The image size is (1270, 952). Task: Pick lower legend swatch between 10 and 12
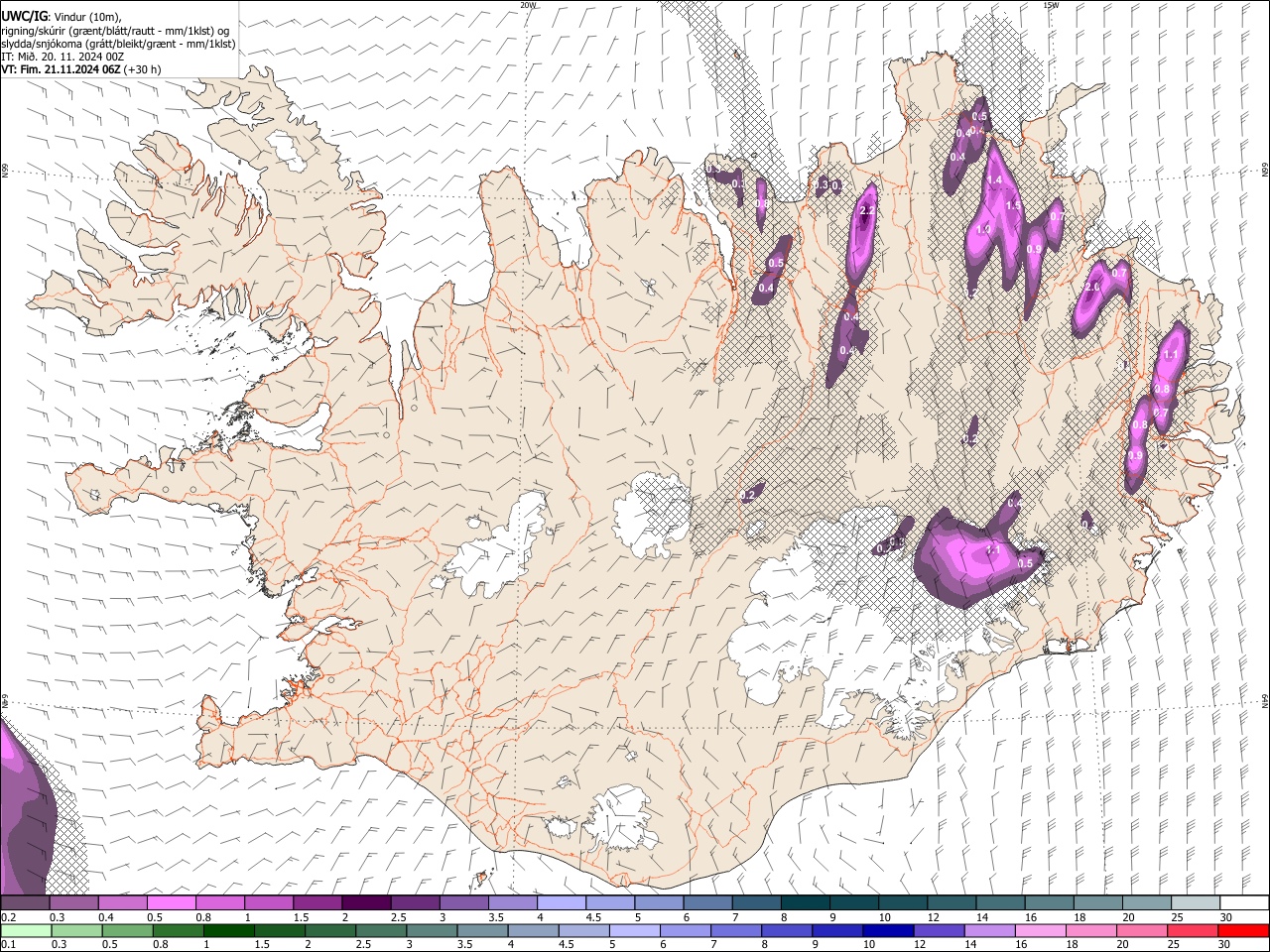coord(887,931)
